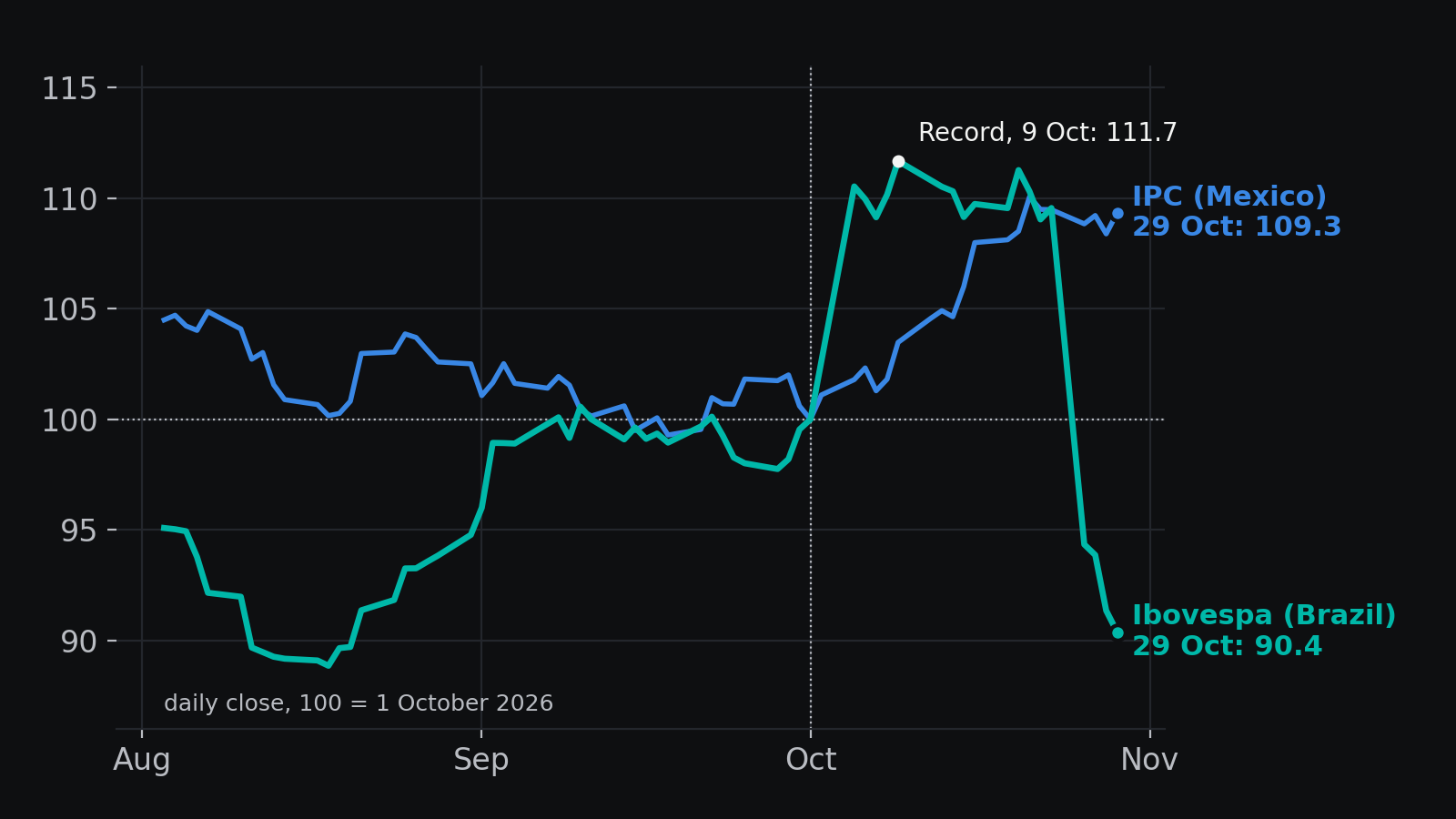This screenshot has height=819, width=1456.
Task: Click the 'Aug' x-axis label
Action: [142, 760]
